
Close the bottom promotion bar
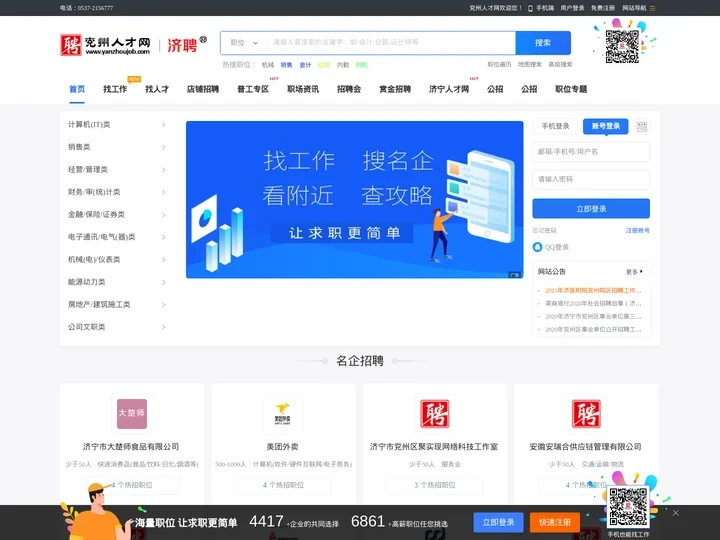point(675,513)
